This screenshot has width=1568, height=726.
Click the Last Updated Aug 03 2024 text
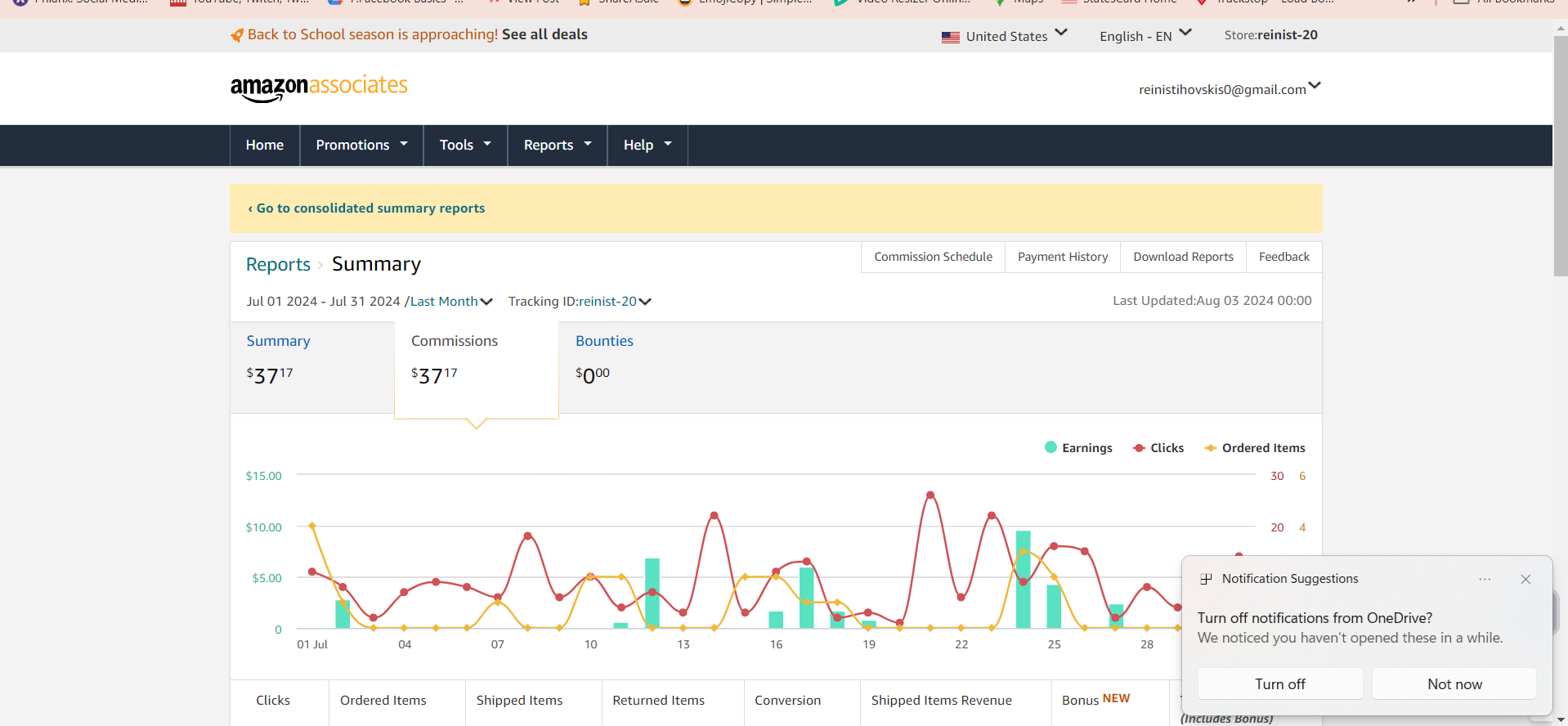[x=1212, y=301]
